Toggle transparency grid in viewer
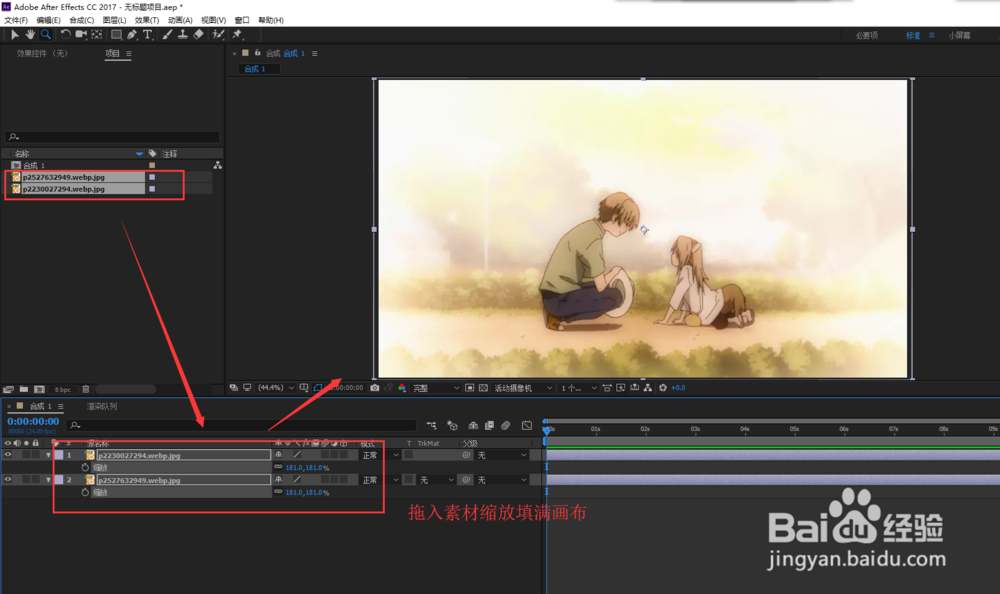 [483, 388]
